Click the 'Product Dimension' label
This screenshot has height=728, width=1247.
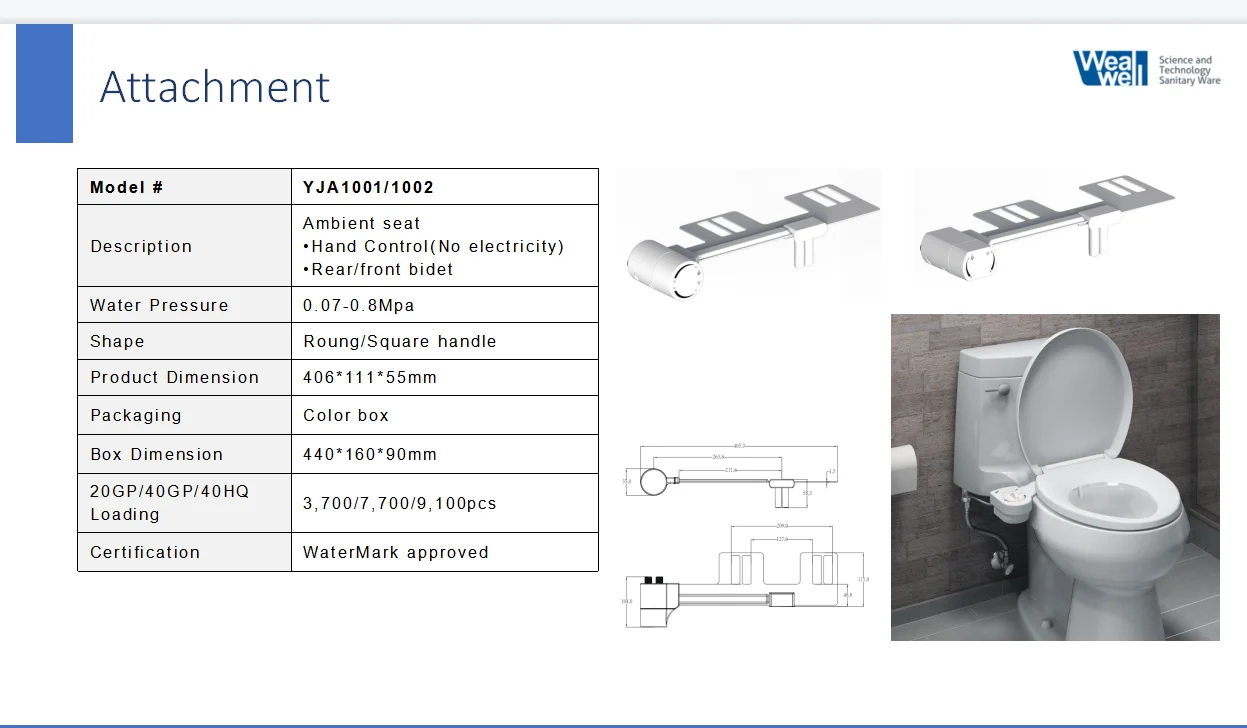[175, 377]
